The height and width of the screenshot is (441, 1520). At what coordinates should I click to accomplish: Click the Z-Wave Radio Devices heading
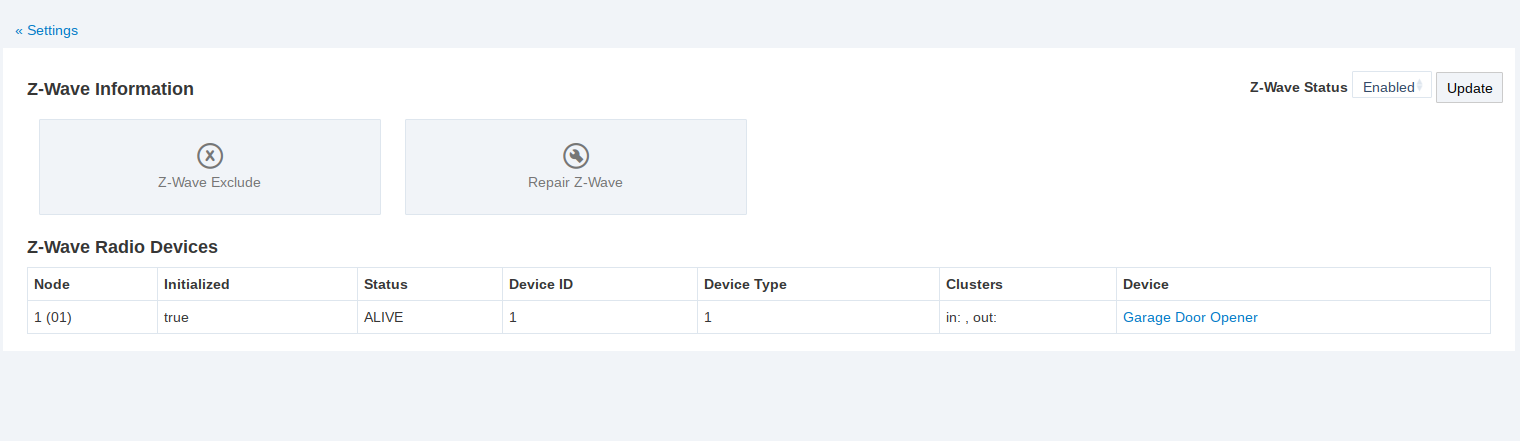tap(122, 246)
